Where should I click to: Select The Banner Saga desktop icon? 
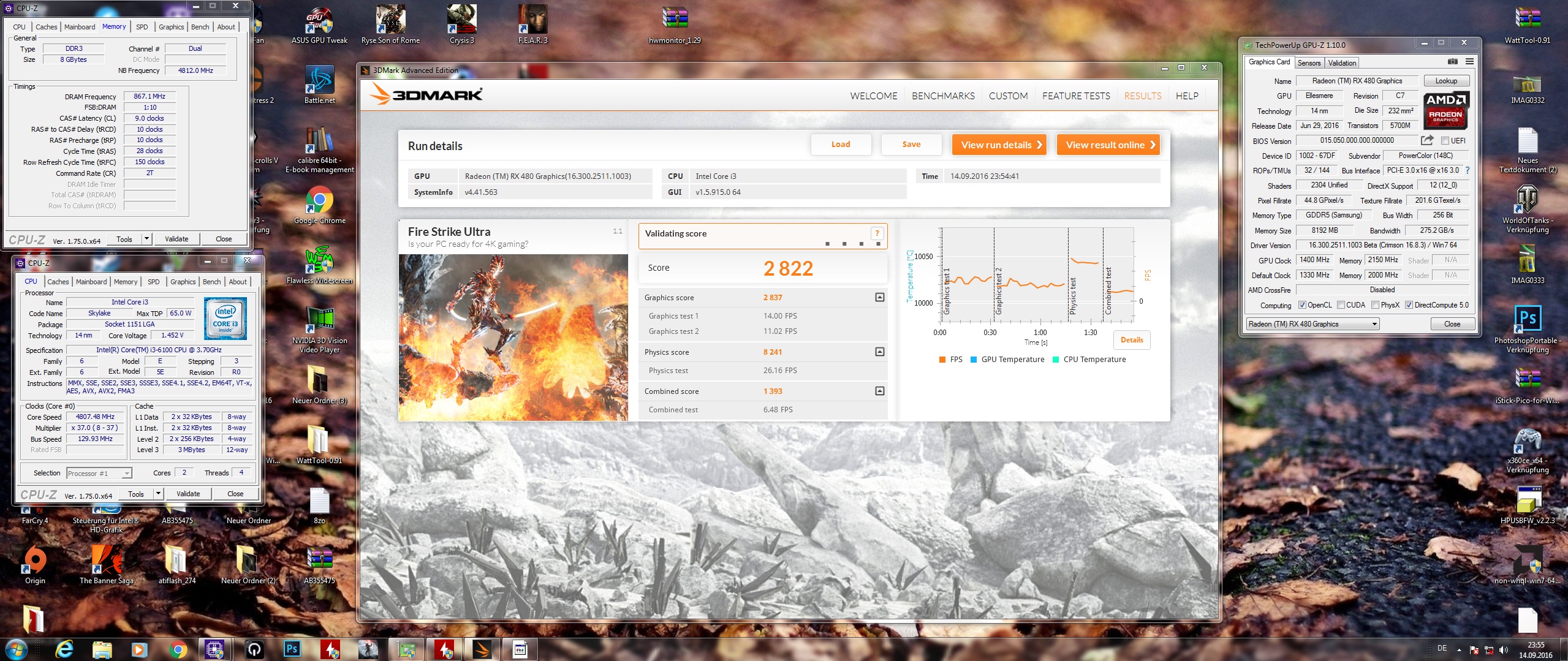[106, 565]
